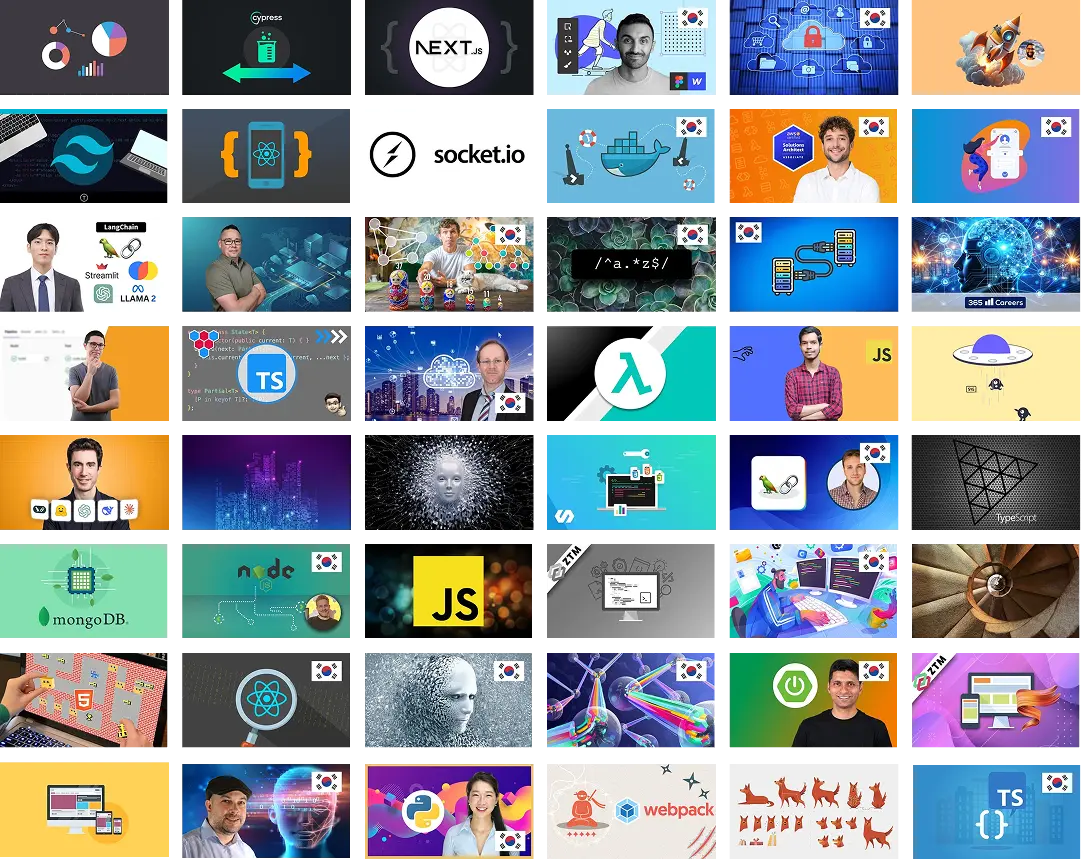Image resolution: width=1081 pixels, height=859 pixels.
Task: Open the webpack course thumbnail
Action: point(631,808)
